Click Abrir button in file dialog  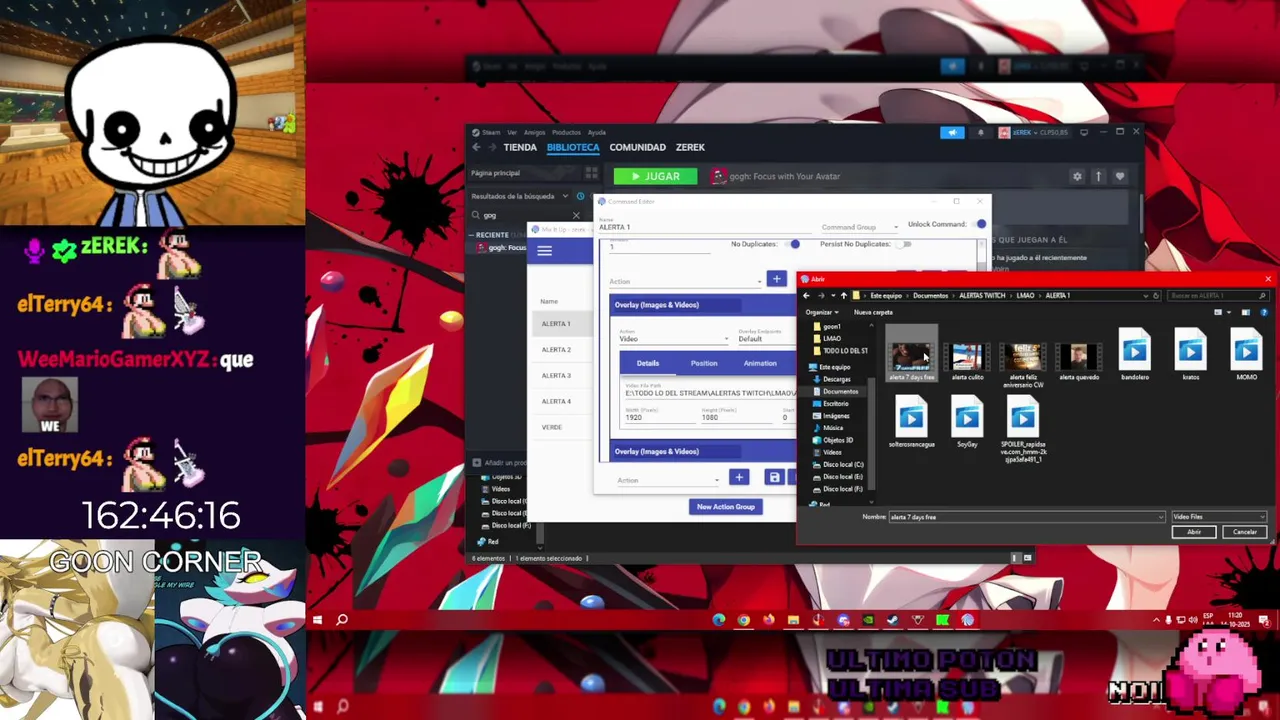1194,532
